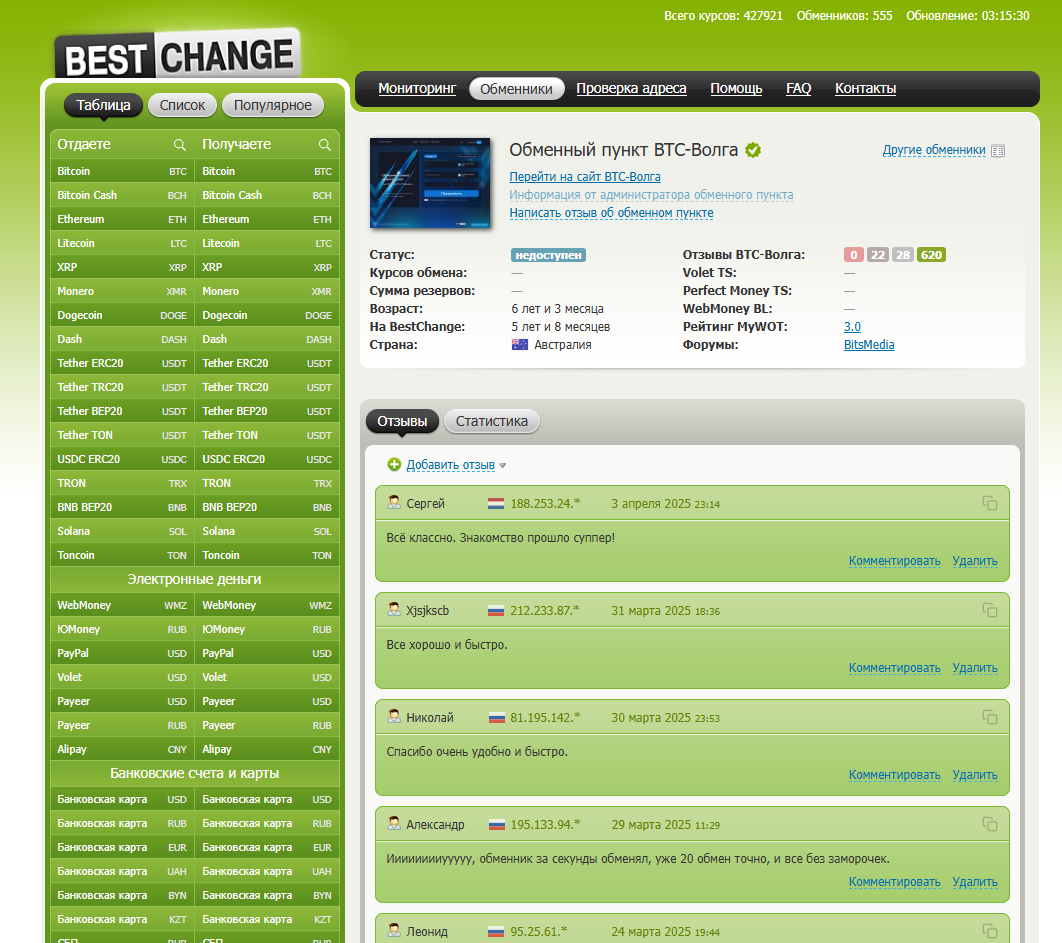The image size is (1062, 943).
Task: Select Ethereum ETH in the Получаете column
Action: tap(267, 219)
